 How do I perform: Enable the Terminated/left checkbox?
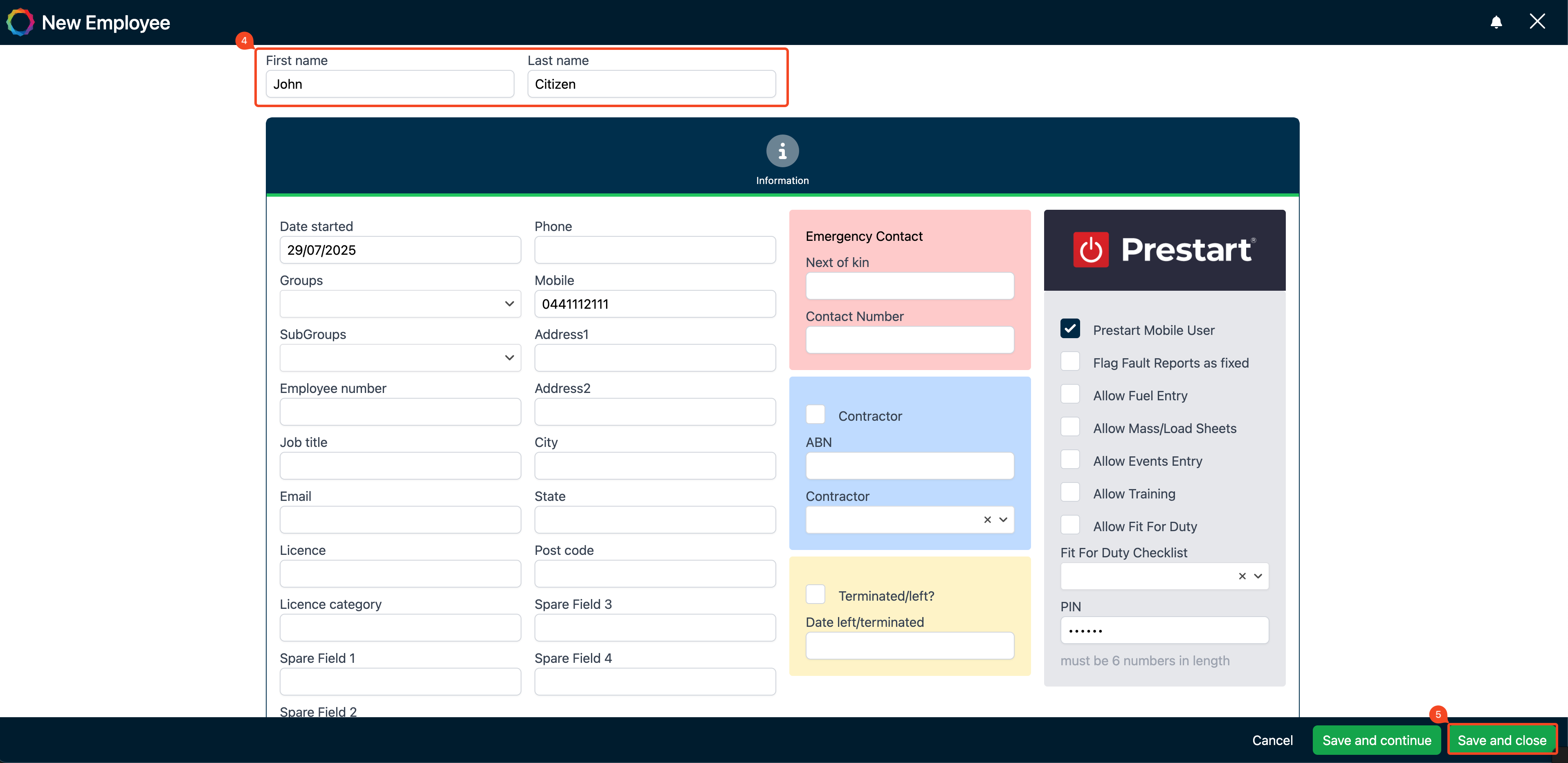pyautogui.click(x=815, y=595)
